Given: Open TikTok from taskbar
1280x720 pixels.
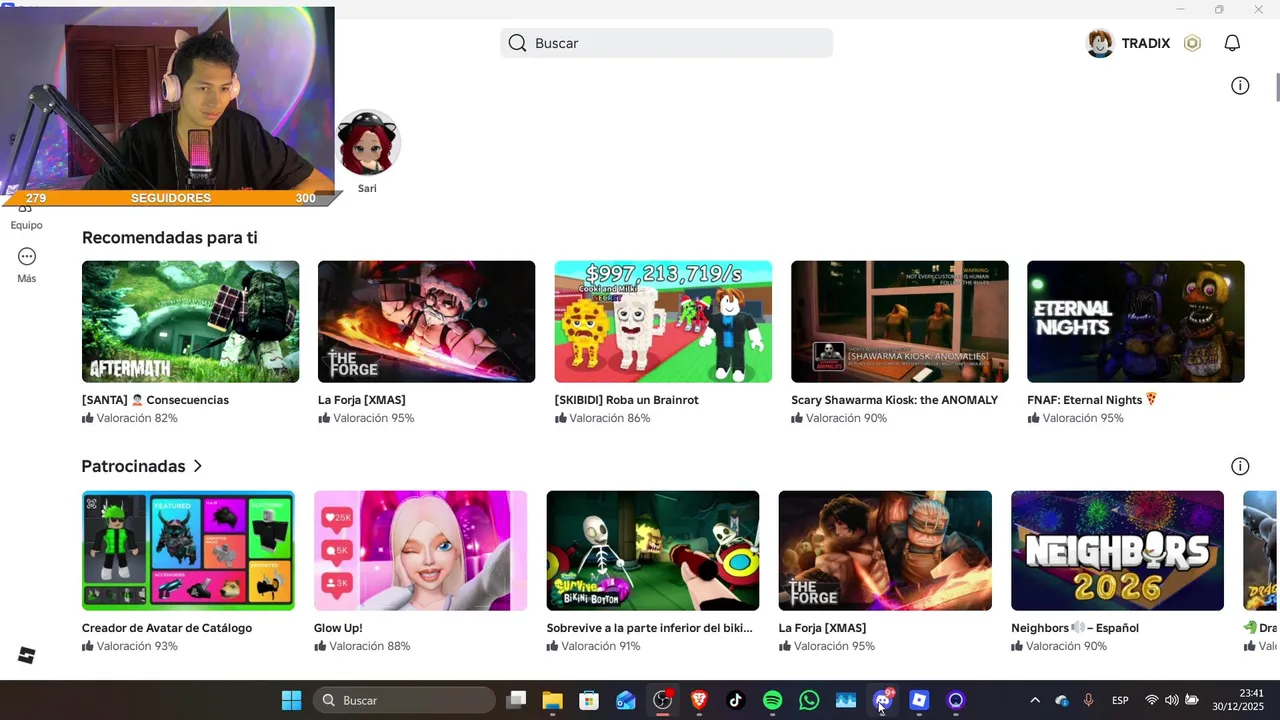Looking at the screenshot, I should point(736,700).
